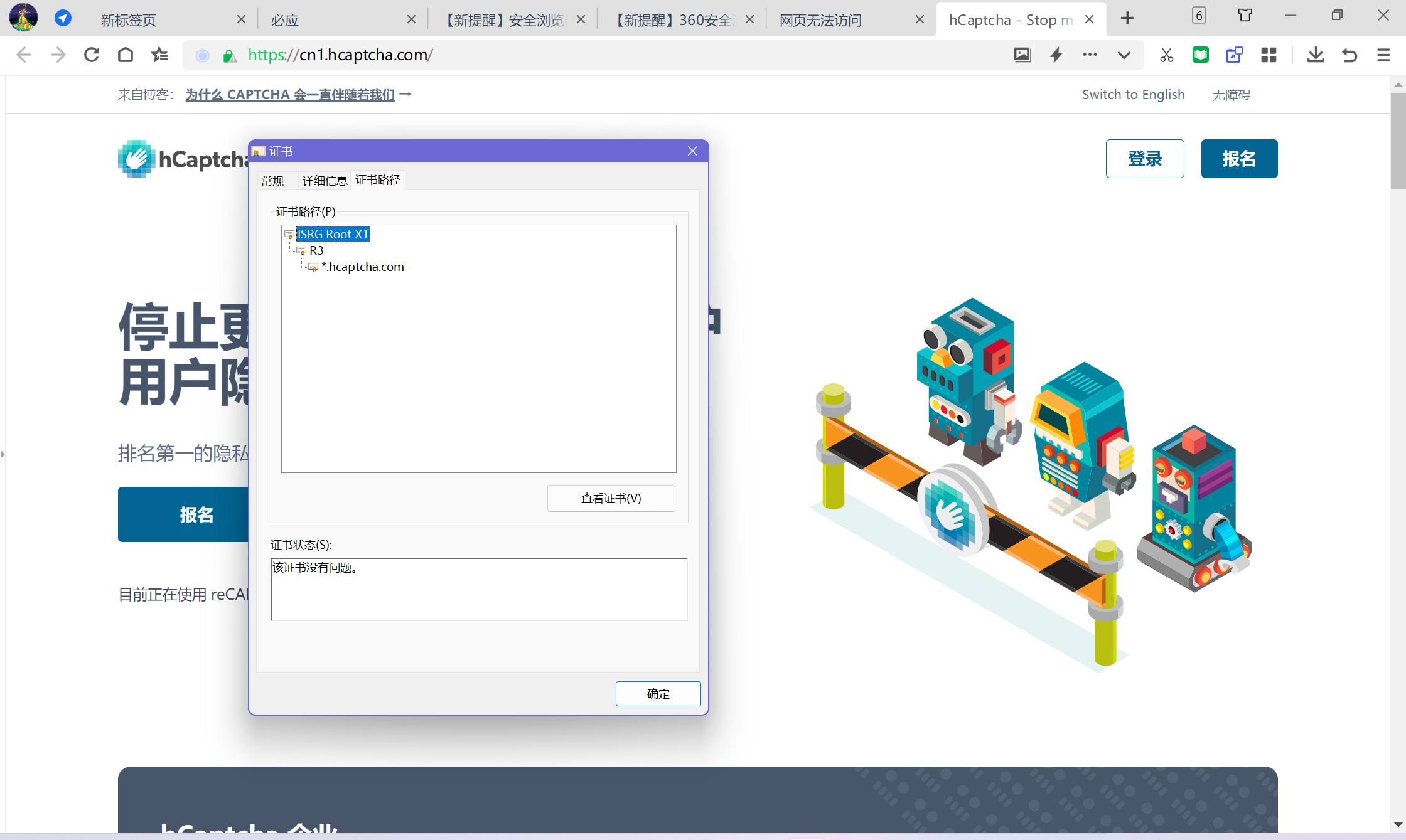The height and width of the screenshot is (840, 1406).
Task: Reload the current page
Action: click(92, 55)
